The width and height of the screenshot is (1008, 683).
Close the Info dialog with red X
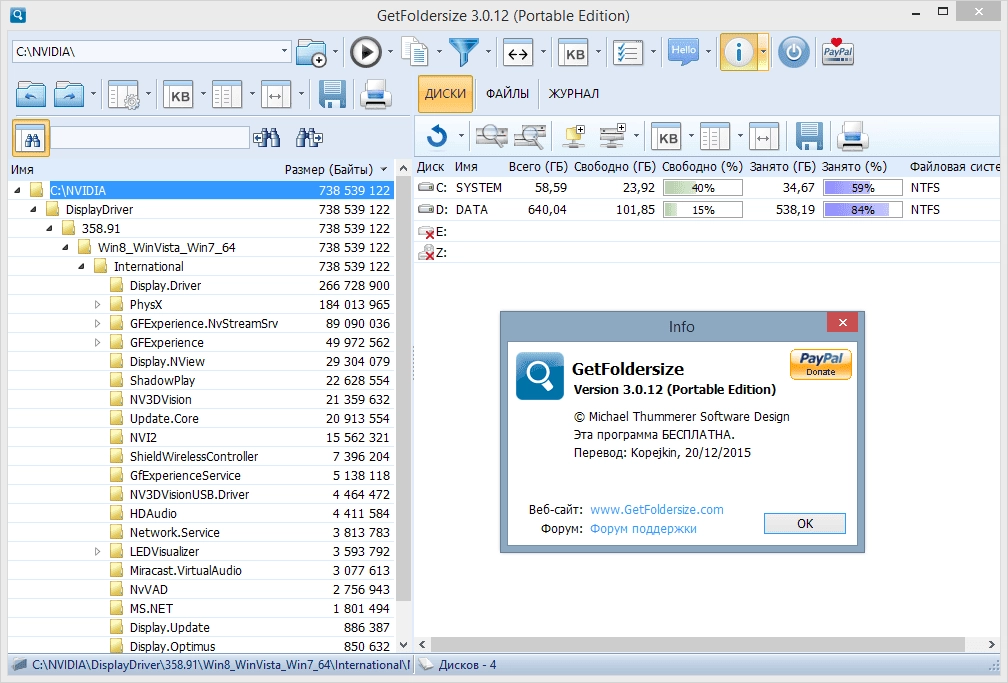tap(843, 322)
